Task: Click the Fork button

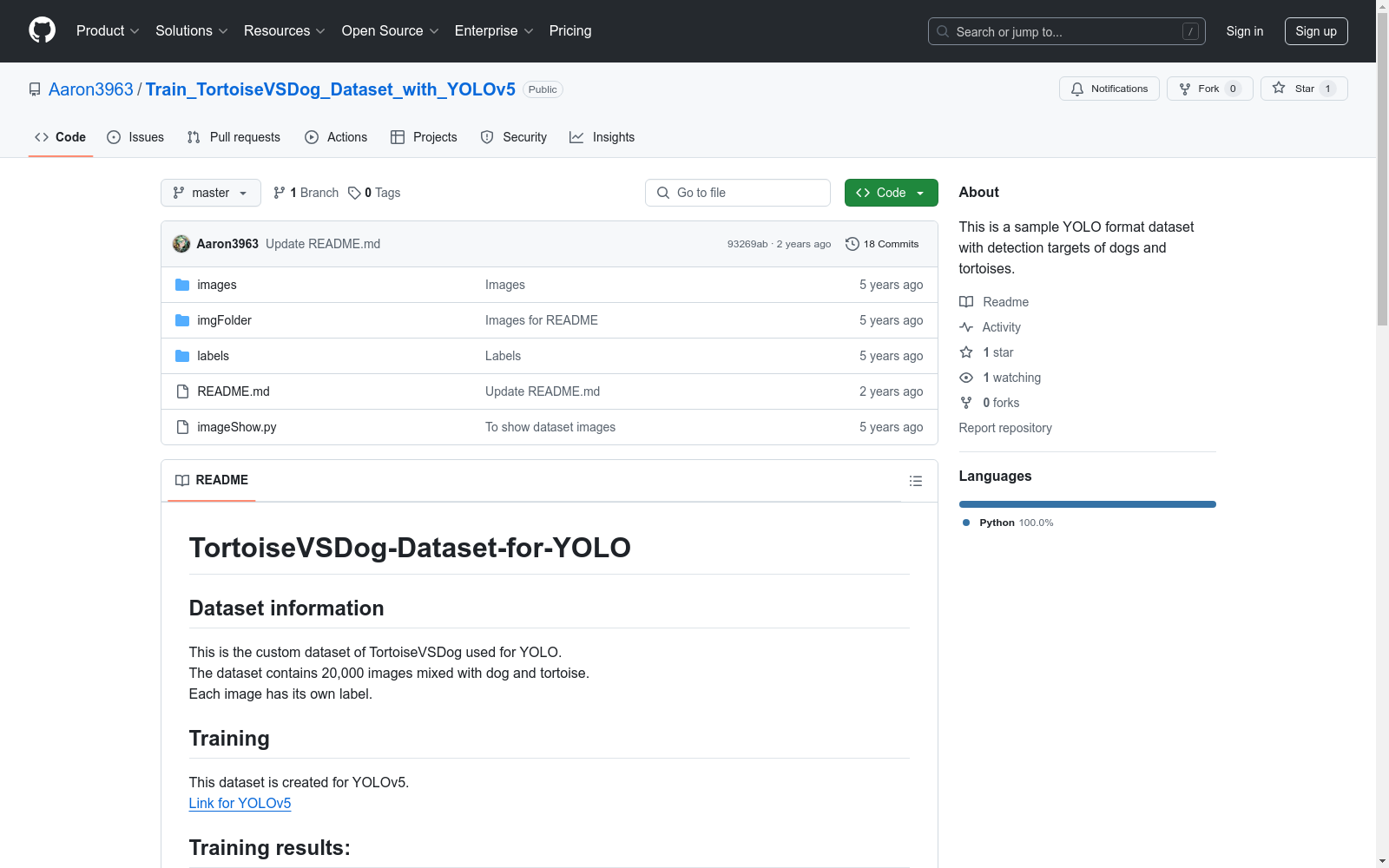Action: 1209,89
